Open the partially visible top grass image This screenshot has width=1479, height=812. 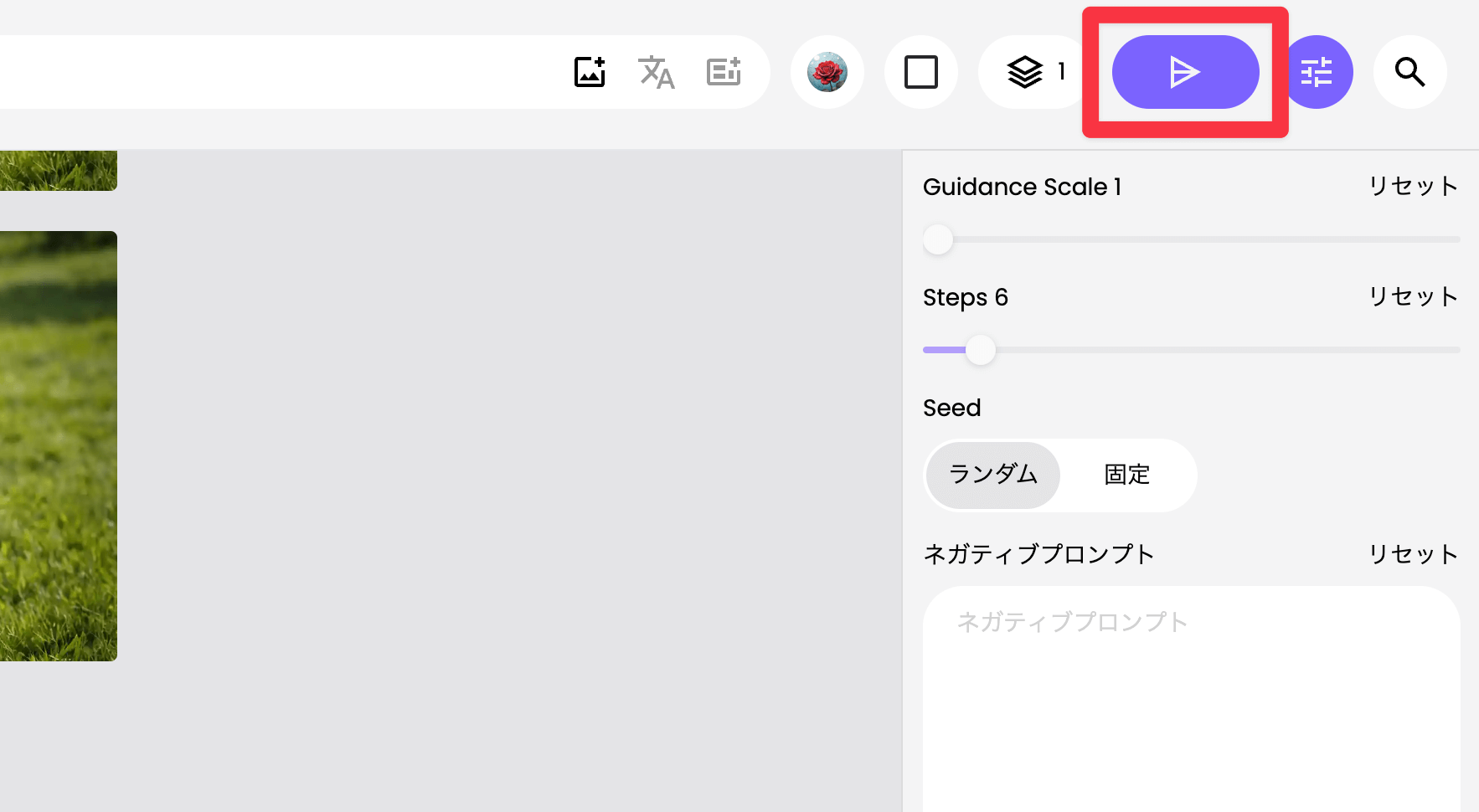(x=58, y=170)
